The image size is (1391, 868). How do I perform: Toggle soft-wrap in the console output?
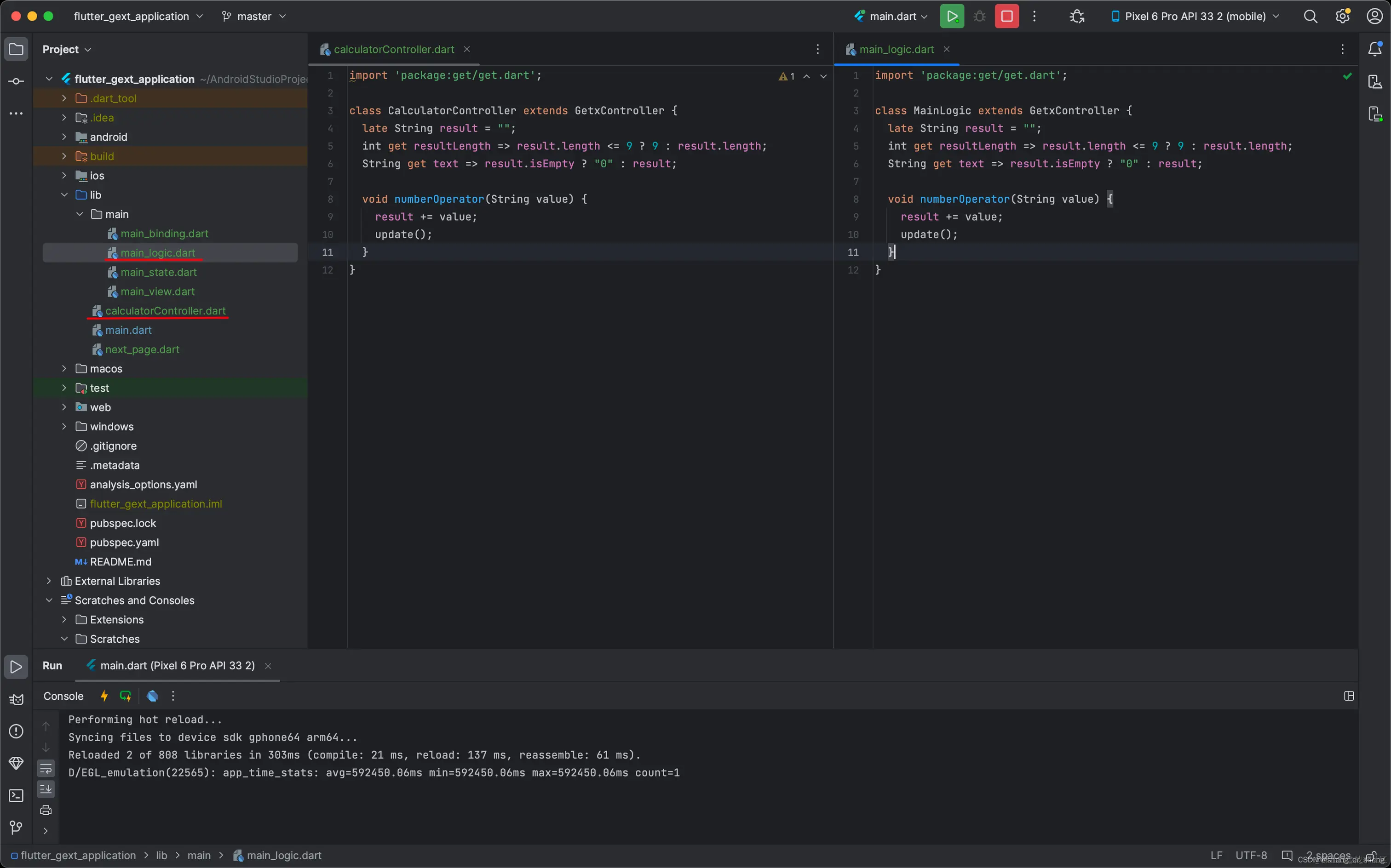click(46, 768)
